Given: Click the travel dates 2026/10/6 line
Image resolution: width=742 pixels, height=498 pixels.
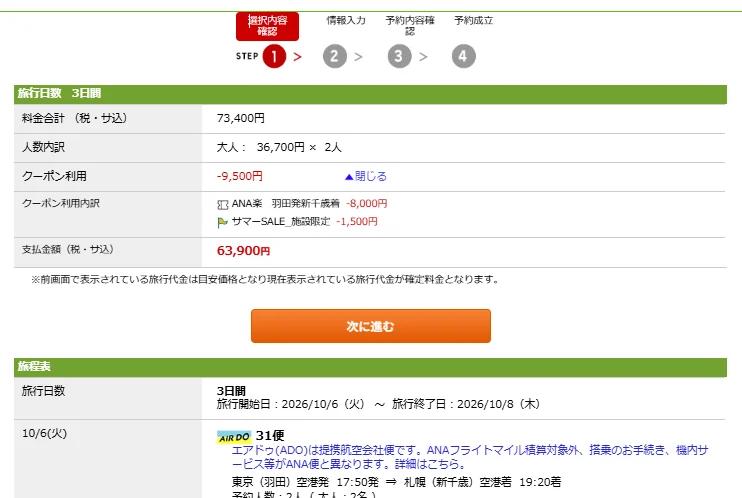Looking at the screenshot, I should 378,404.
